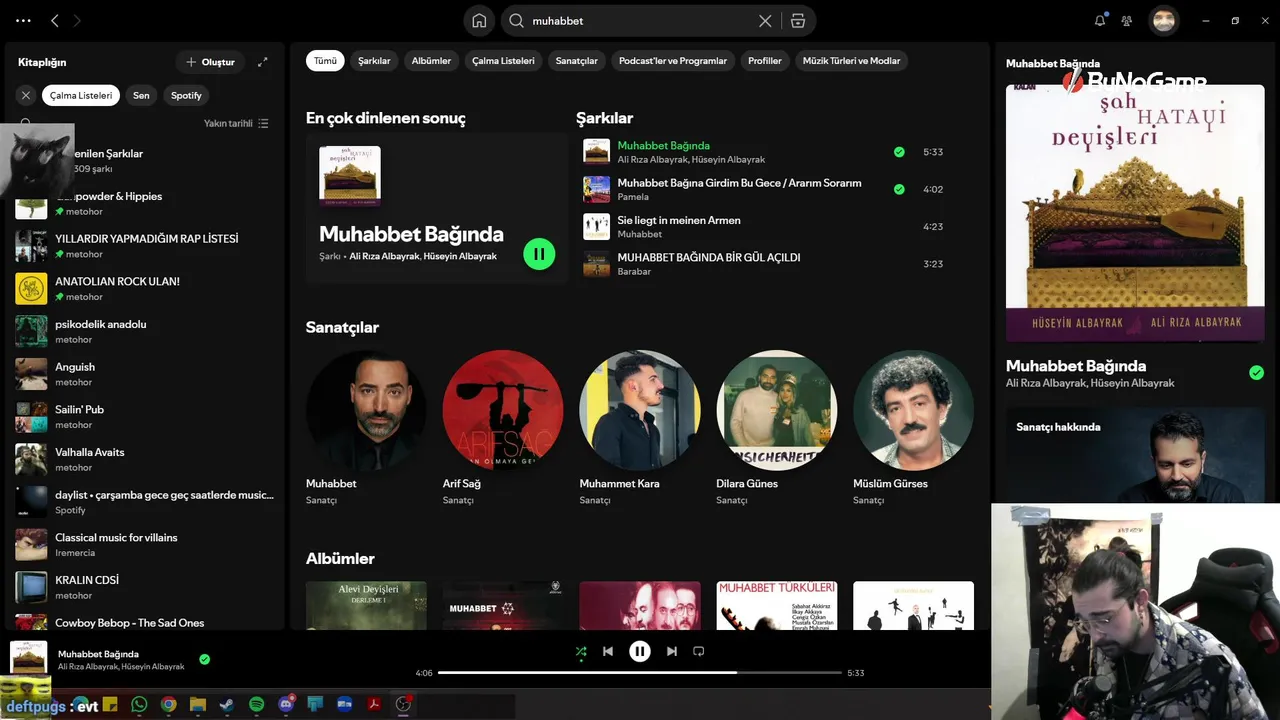Viewport: 1280px width, 720px height.
Task: Open the Dilara Günes artist card
Action: click(777, 427)
